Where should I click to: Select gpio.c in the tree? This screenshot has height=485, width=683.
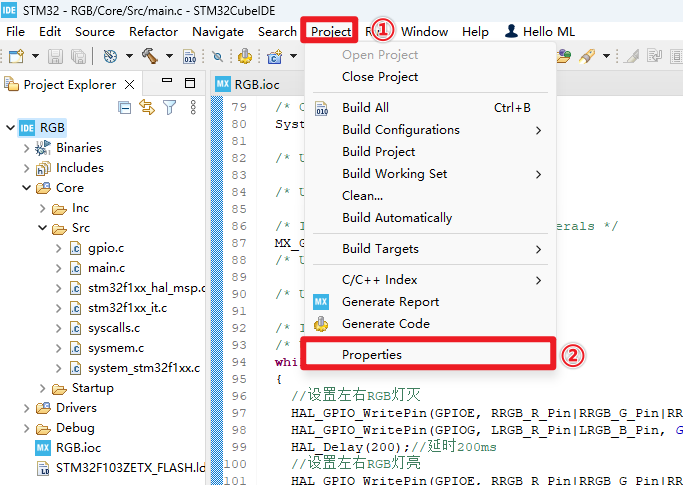(x=106, y=248)
